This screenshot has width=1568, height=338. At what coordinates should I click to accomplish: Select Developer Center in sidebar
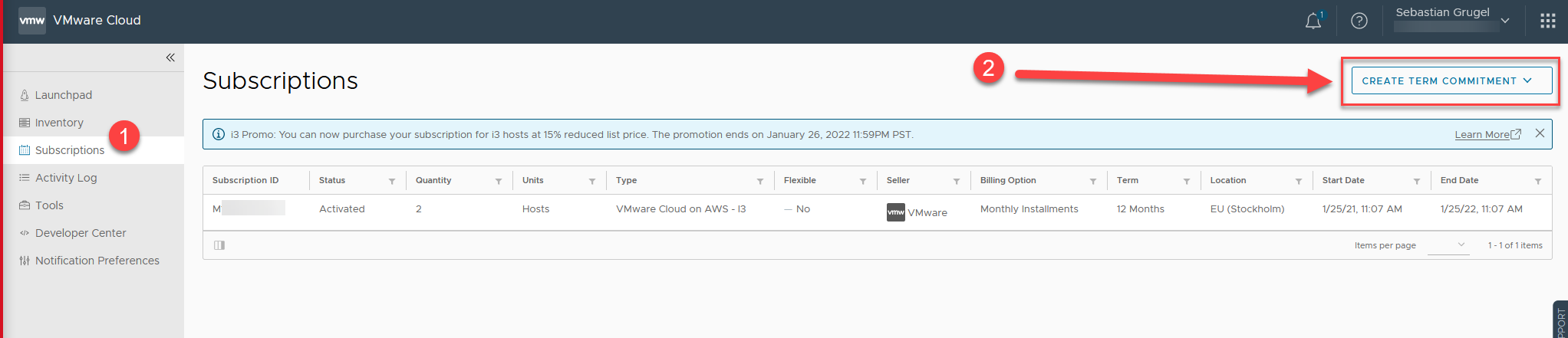pos(81,233)
